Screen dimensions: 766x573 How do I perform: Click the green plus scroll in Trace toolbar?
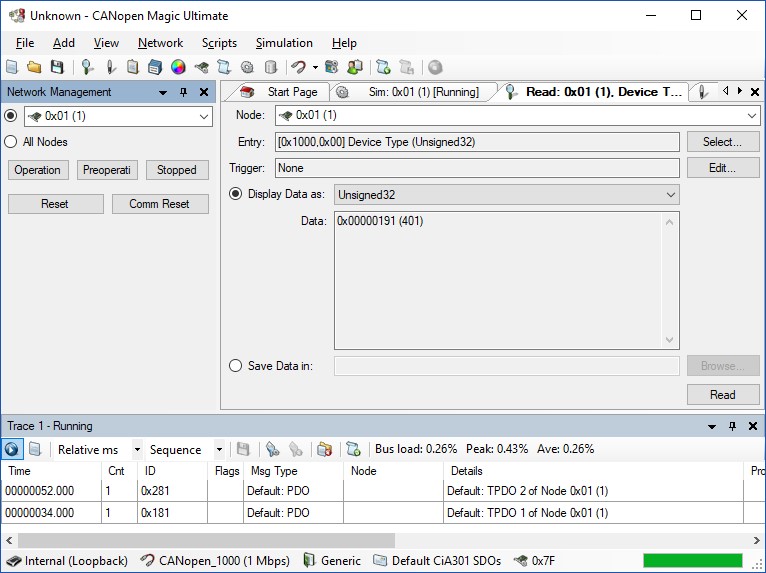point(353,449)
